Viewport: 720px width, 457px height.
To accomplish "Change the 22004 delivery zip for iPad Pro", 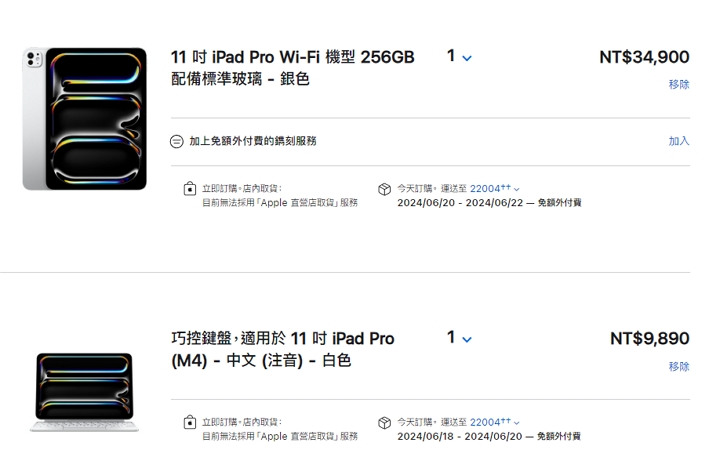I will pos(494,188).
